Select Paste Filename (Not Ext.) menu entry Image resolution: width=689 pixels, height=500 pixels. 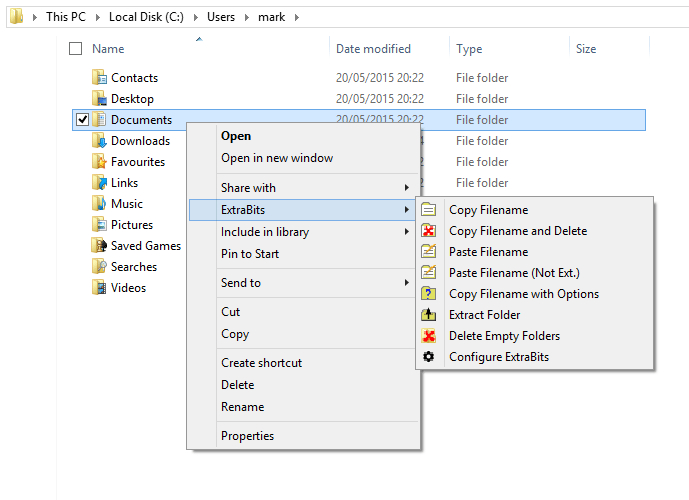point(514,273)
